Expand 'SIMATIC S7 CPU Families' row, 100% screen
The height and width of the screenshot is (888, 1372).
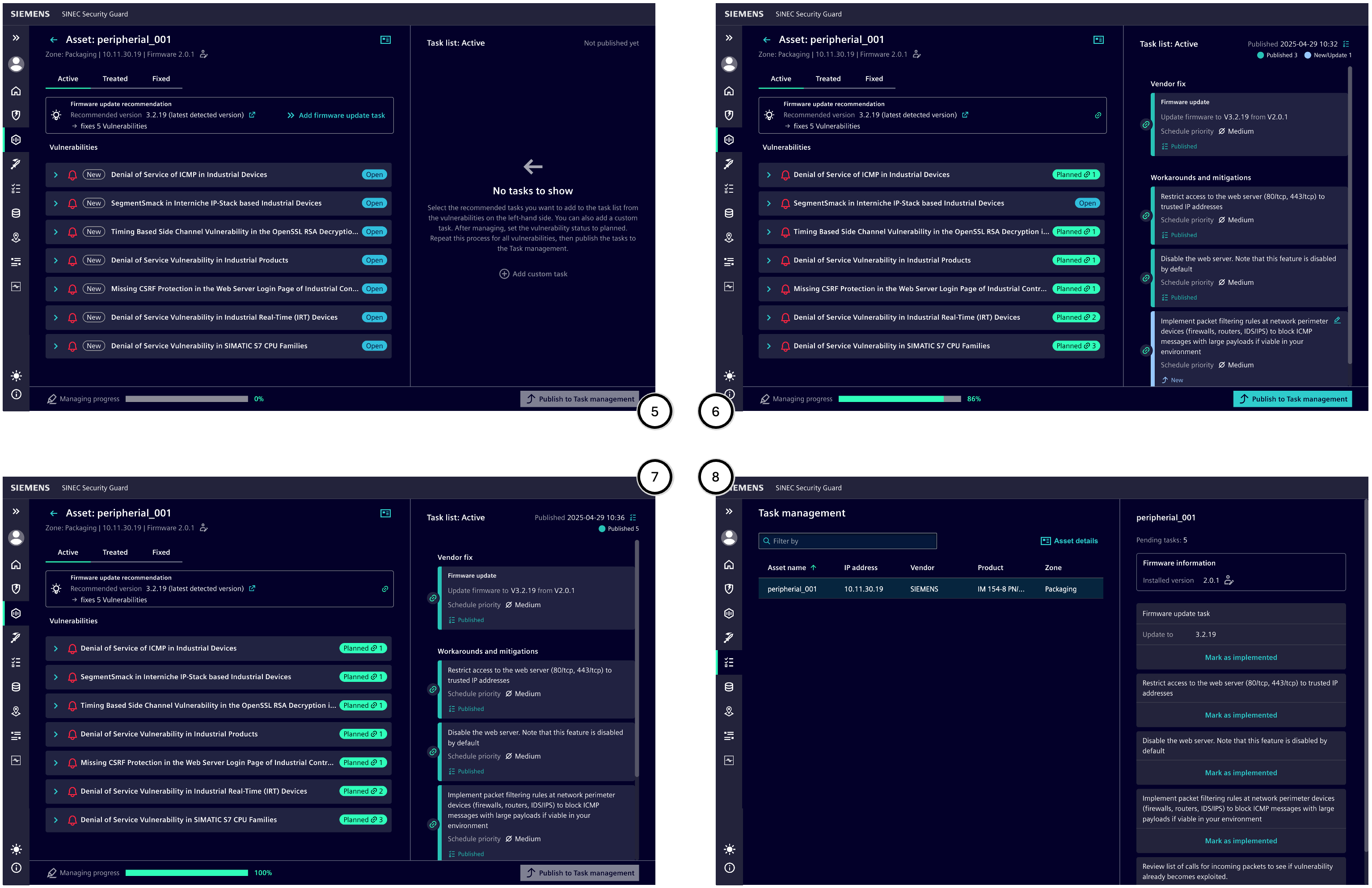[x=55, y=820]
